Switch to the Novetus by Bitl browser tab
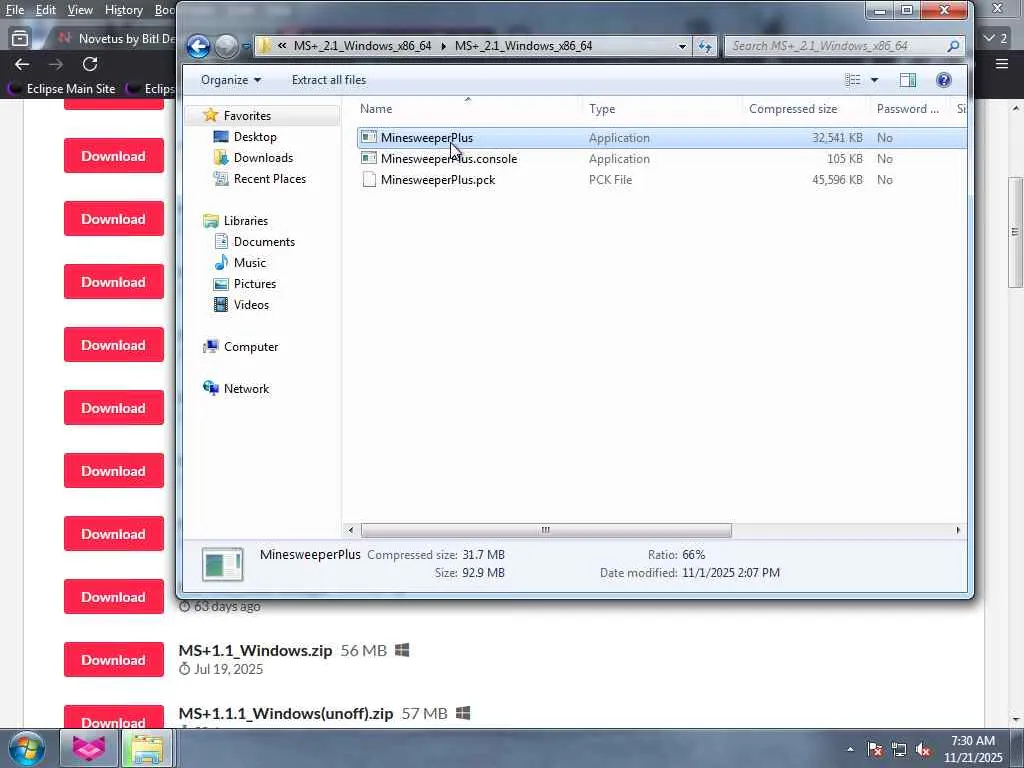The height and width of the screenshot is (768, 1024). click(x=118, y=38)
